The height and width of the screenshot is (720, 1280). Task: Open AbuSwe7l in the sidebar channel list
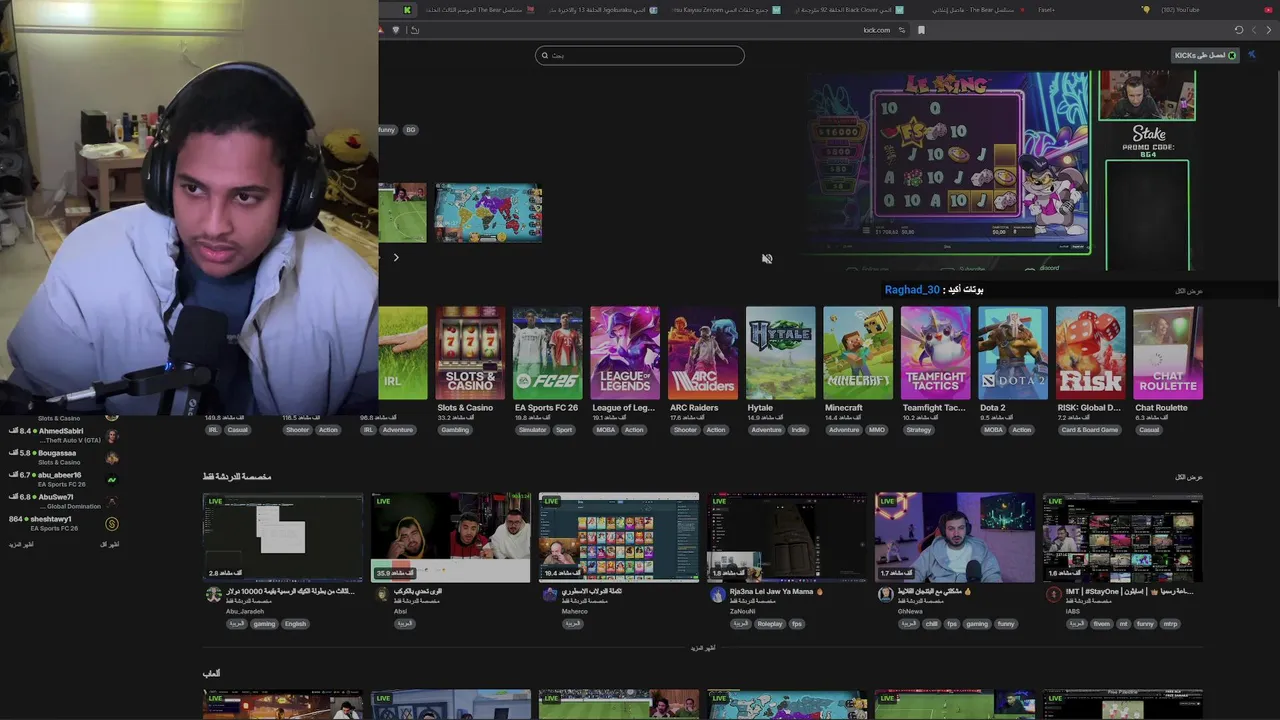point(64,501)
